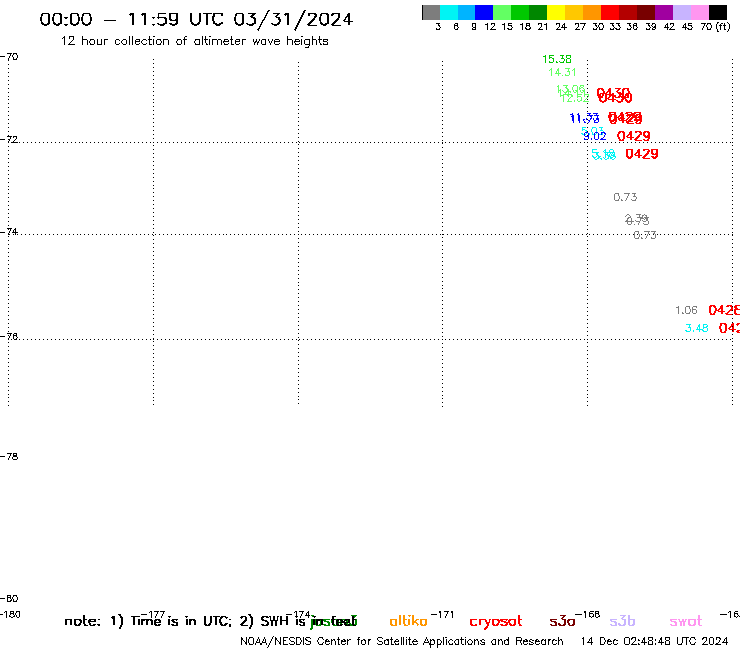
Task: Click the 'swot' satellite legend label
Action: tap(686, 621)
